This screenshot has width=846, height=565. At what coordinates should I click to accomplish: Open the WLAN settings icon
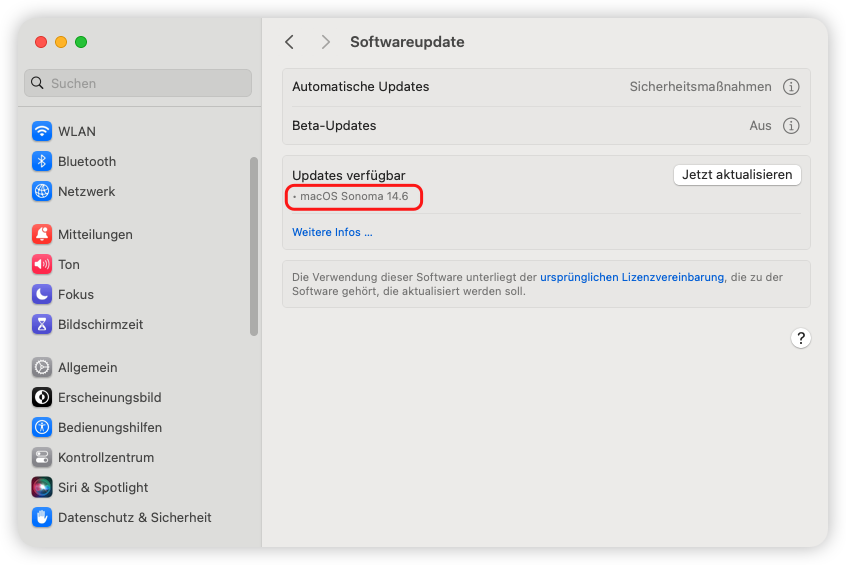(42, 131)
